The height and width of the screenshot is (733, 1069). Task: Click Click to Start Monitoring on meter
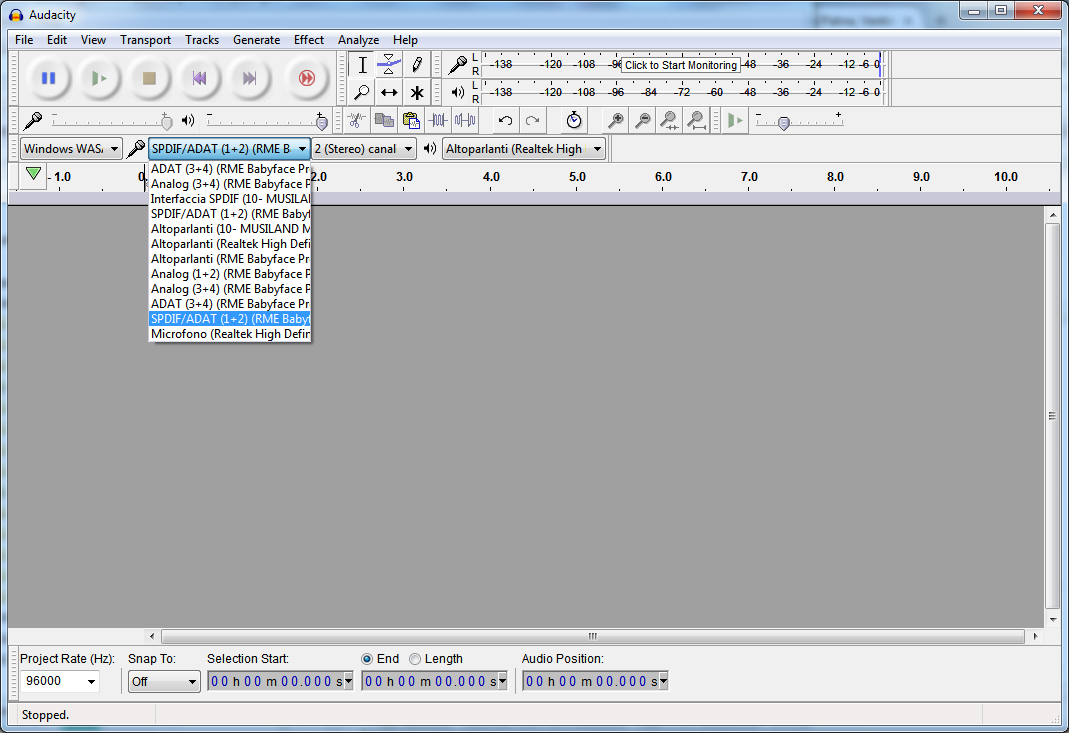click(x=681, y=65)
